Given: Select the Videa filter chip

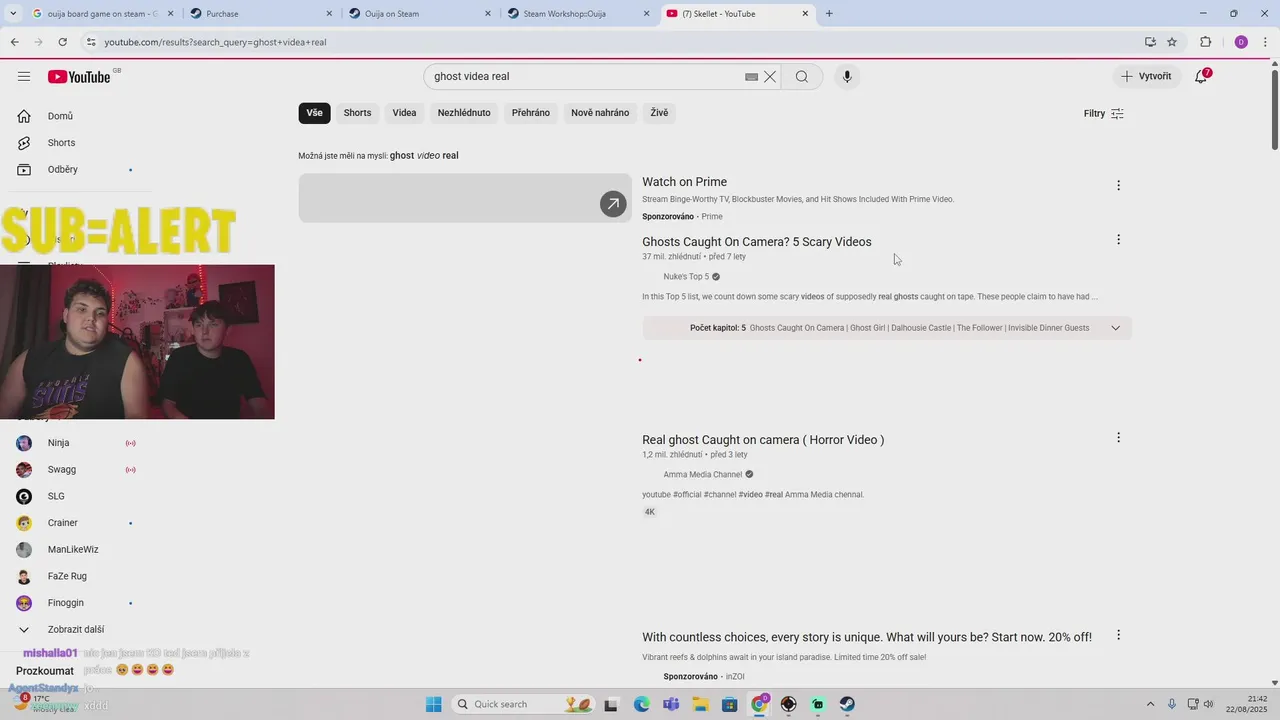Looking at the screenshot, I should (x=404, y=113).
